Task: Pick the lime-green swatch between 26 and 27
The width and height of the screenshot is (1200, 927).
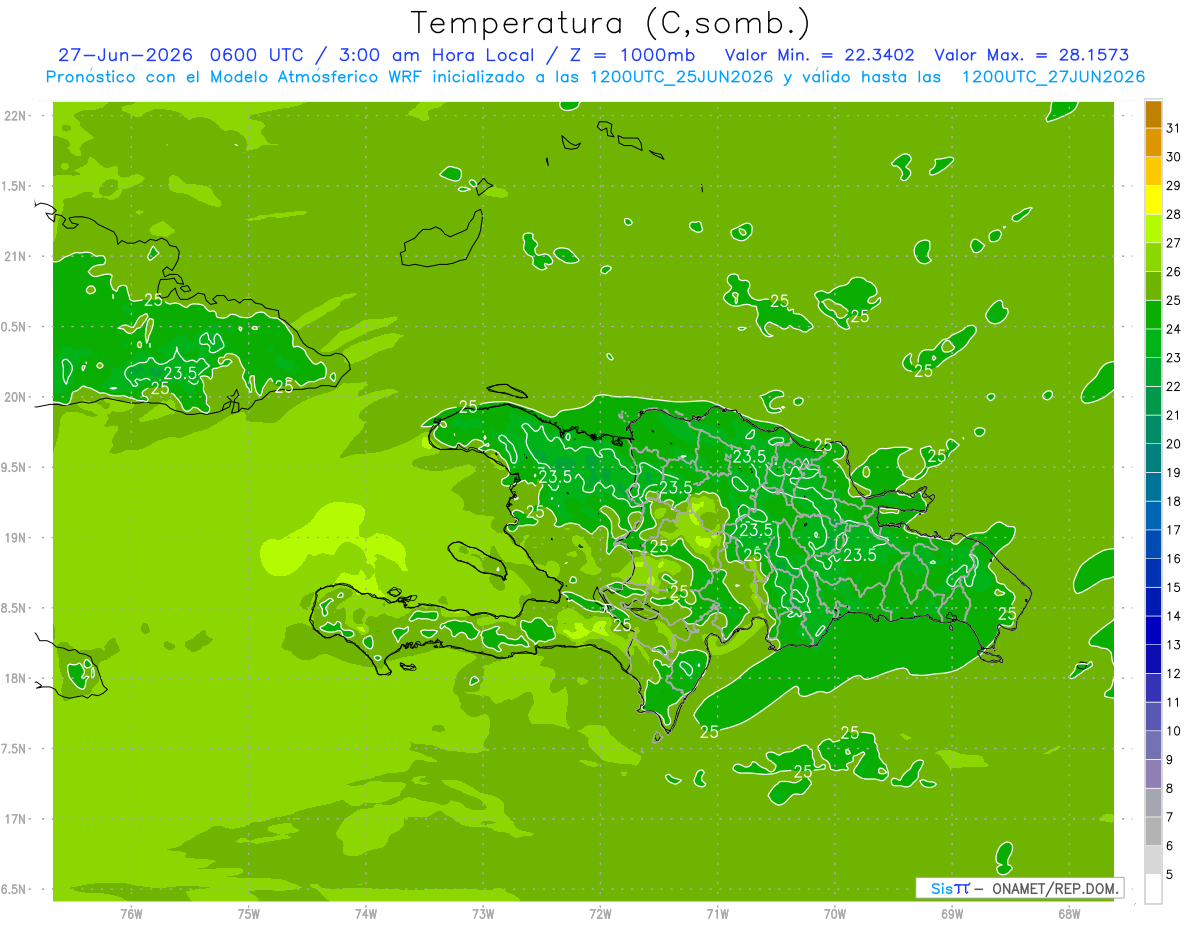Action: [x=1153, y=258]
